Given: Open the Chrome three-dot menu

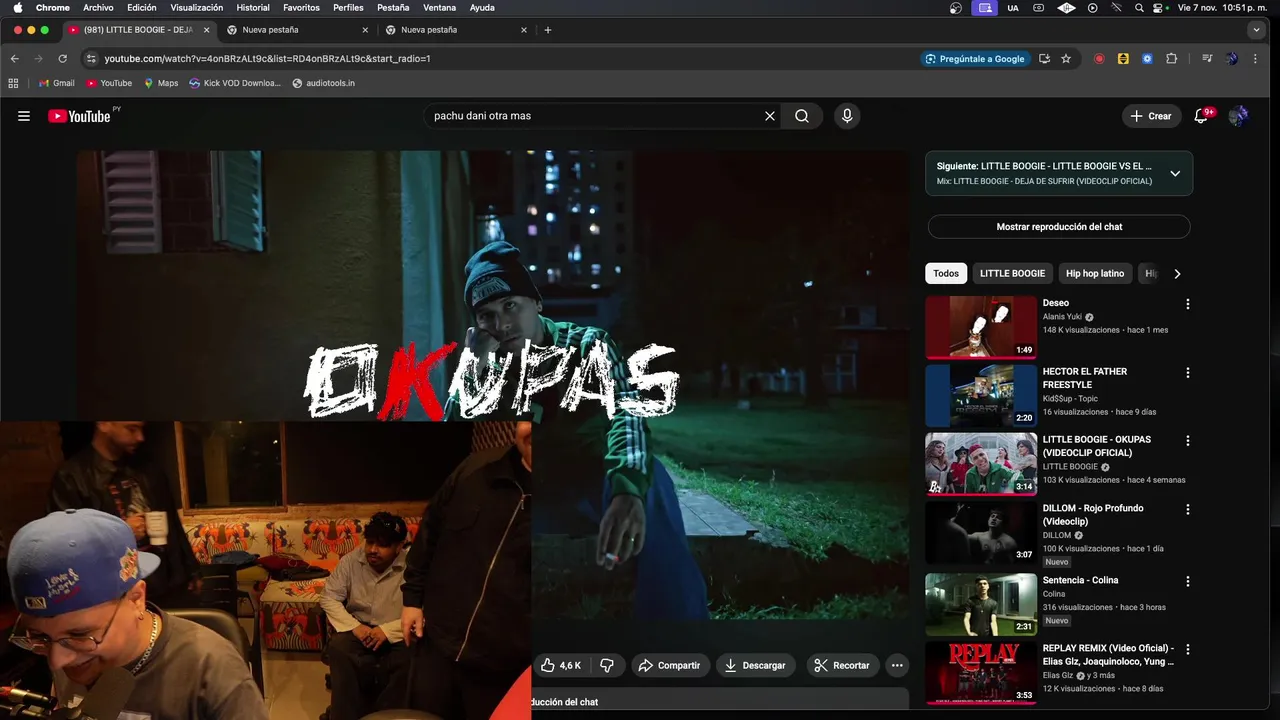Looking at the screenshot, I should click(1255, 59).
